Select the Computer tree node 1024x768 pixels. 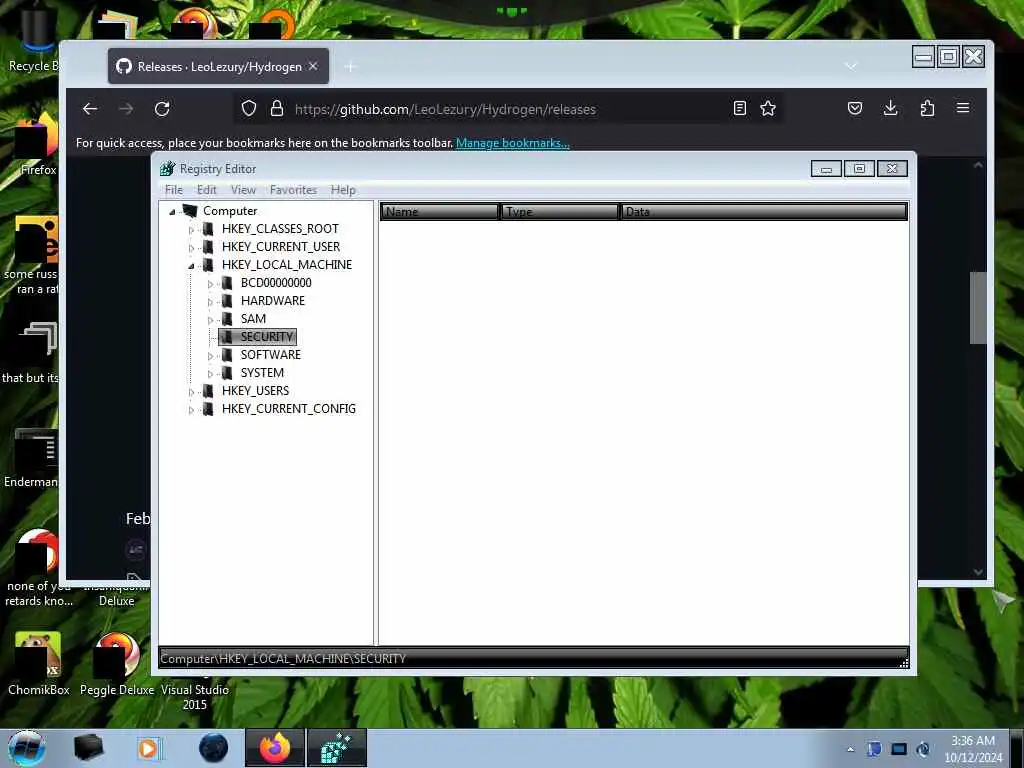click(230, 211)
